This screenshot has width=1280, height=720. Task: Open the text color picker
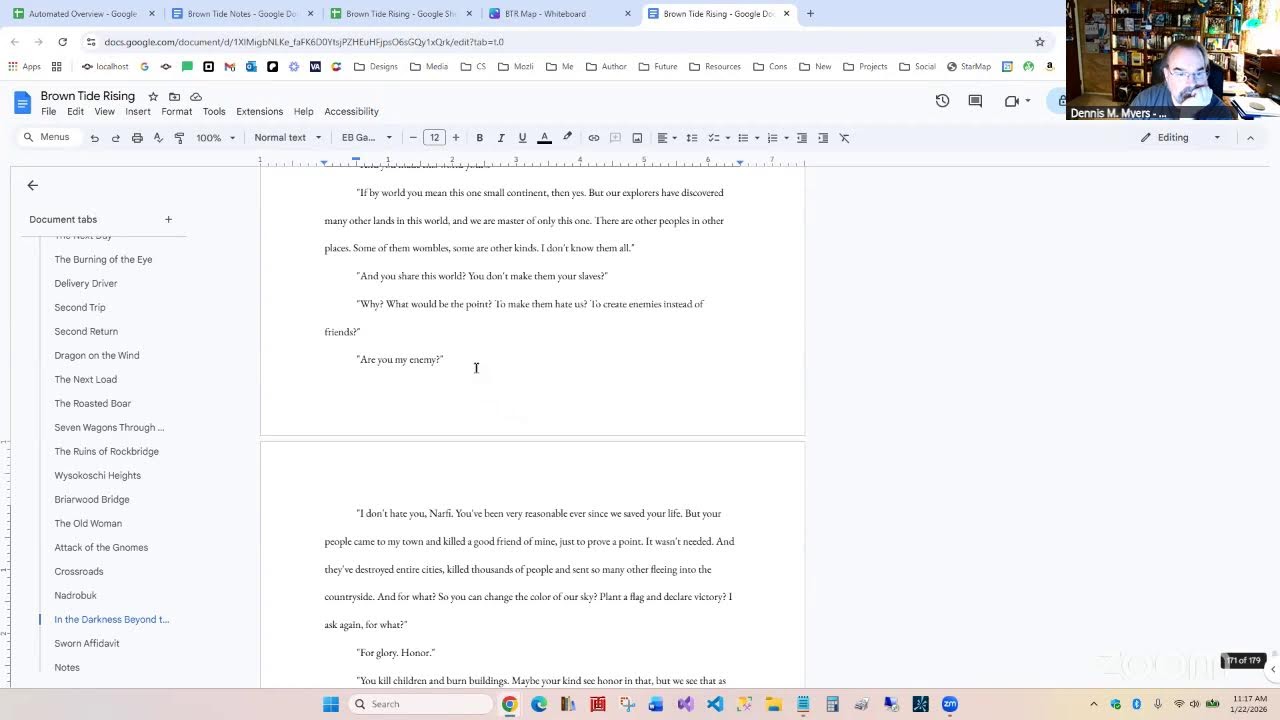(544, 138)
